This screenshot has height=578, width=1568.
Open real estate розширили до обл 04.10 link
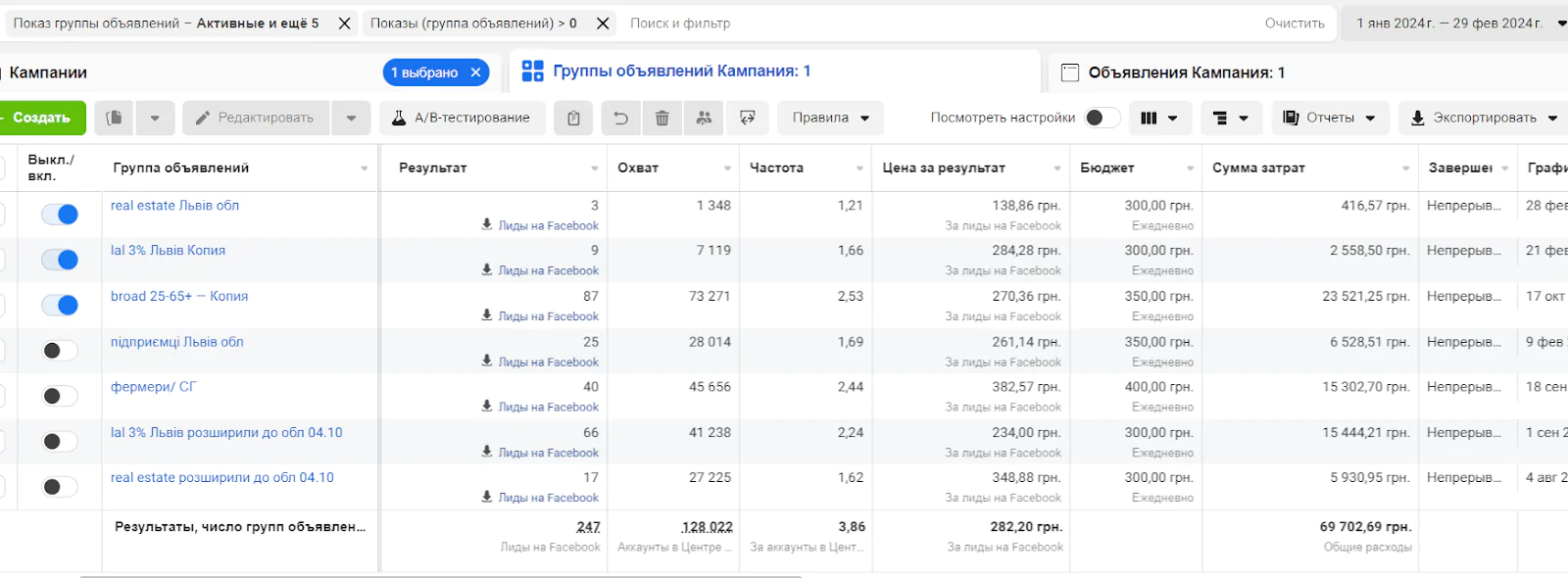coord(222,477)
